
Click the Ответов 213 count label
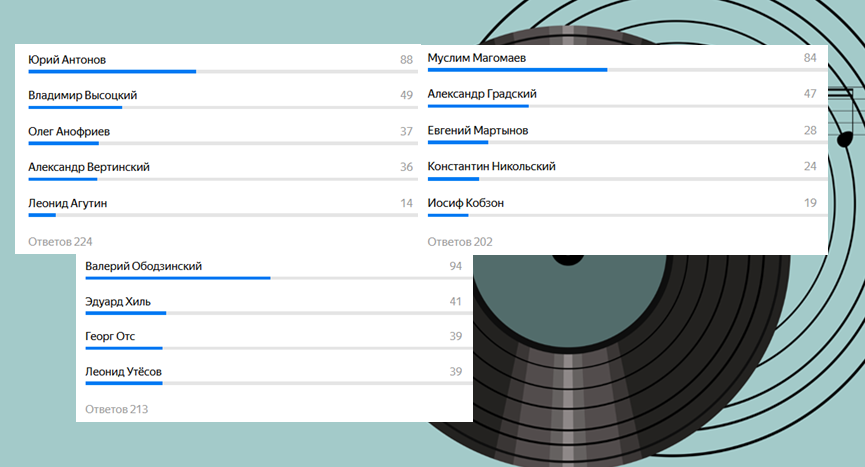pyautogui.click(x=116, y=409)
